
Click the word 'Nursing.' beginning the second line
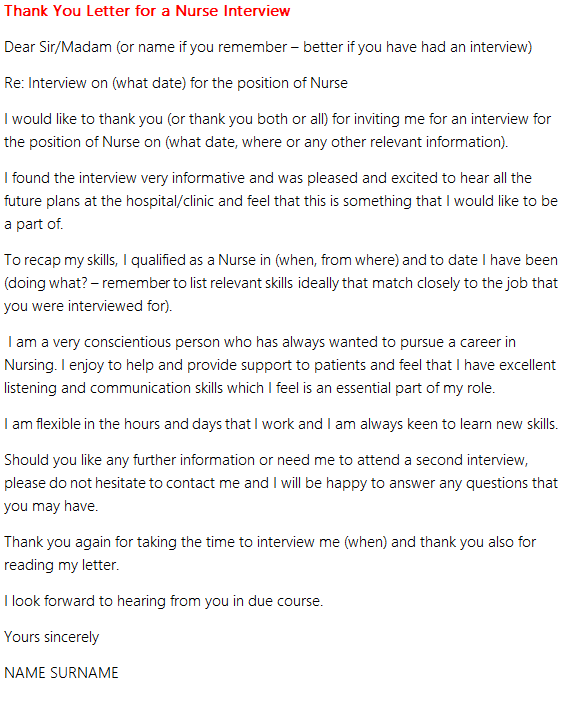(x=30, y=365)
